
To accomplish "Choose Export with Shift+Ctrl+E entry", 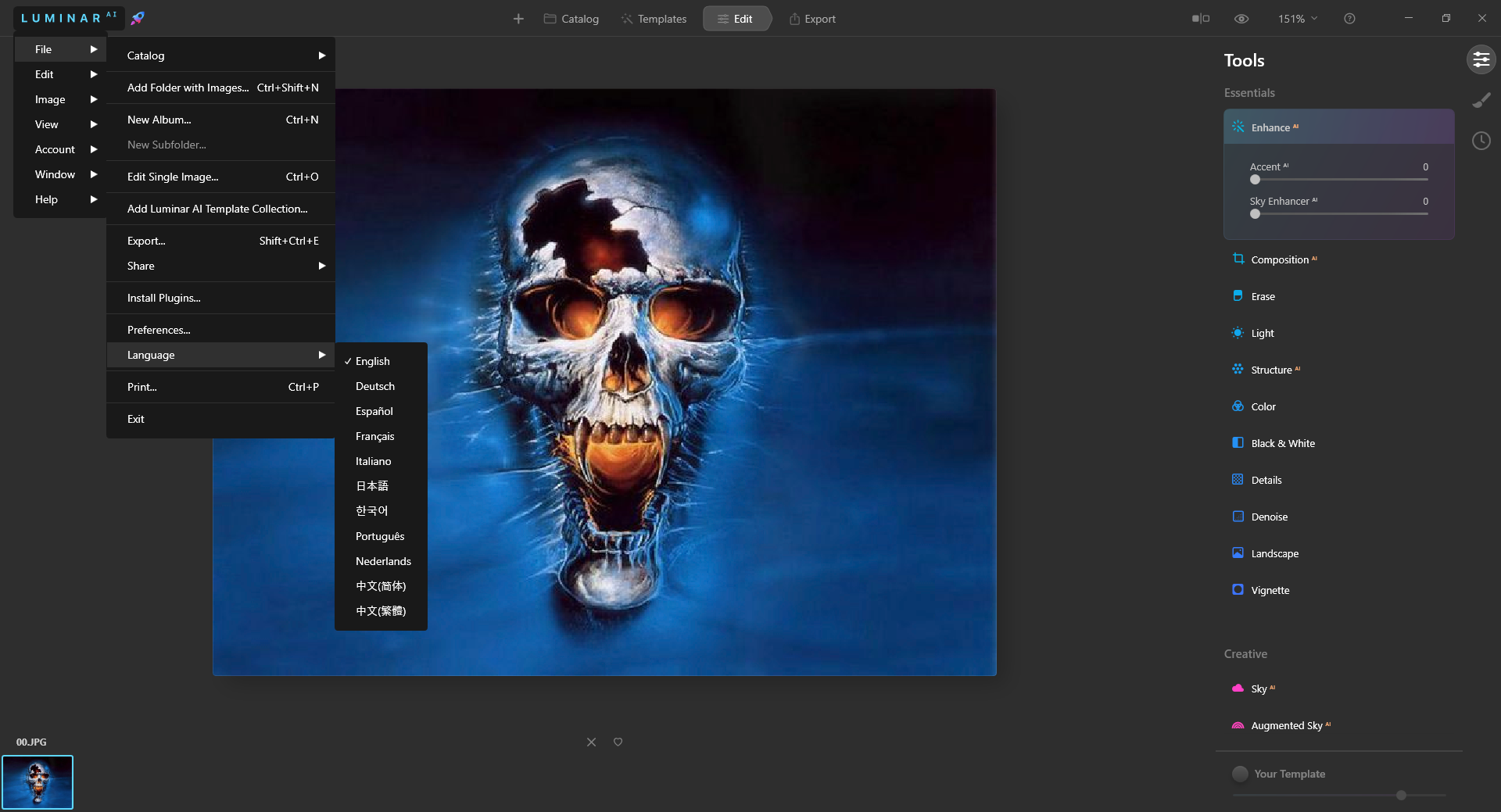I will (x=220, y=241).
